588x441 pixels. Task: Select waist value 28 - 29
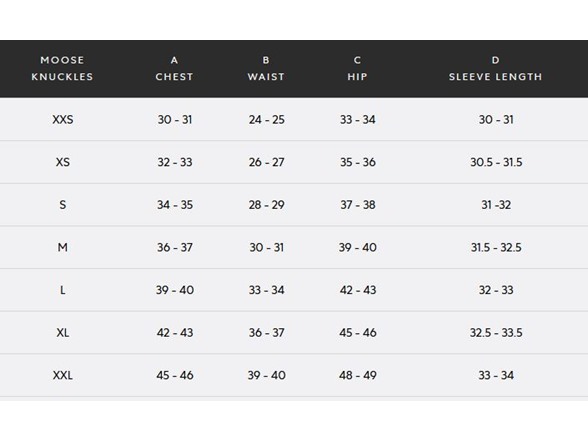(267, 205)
